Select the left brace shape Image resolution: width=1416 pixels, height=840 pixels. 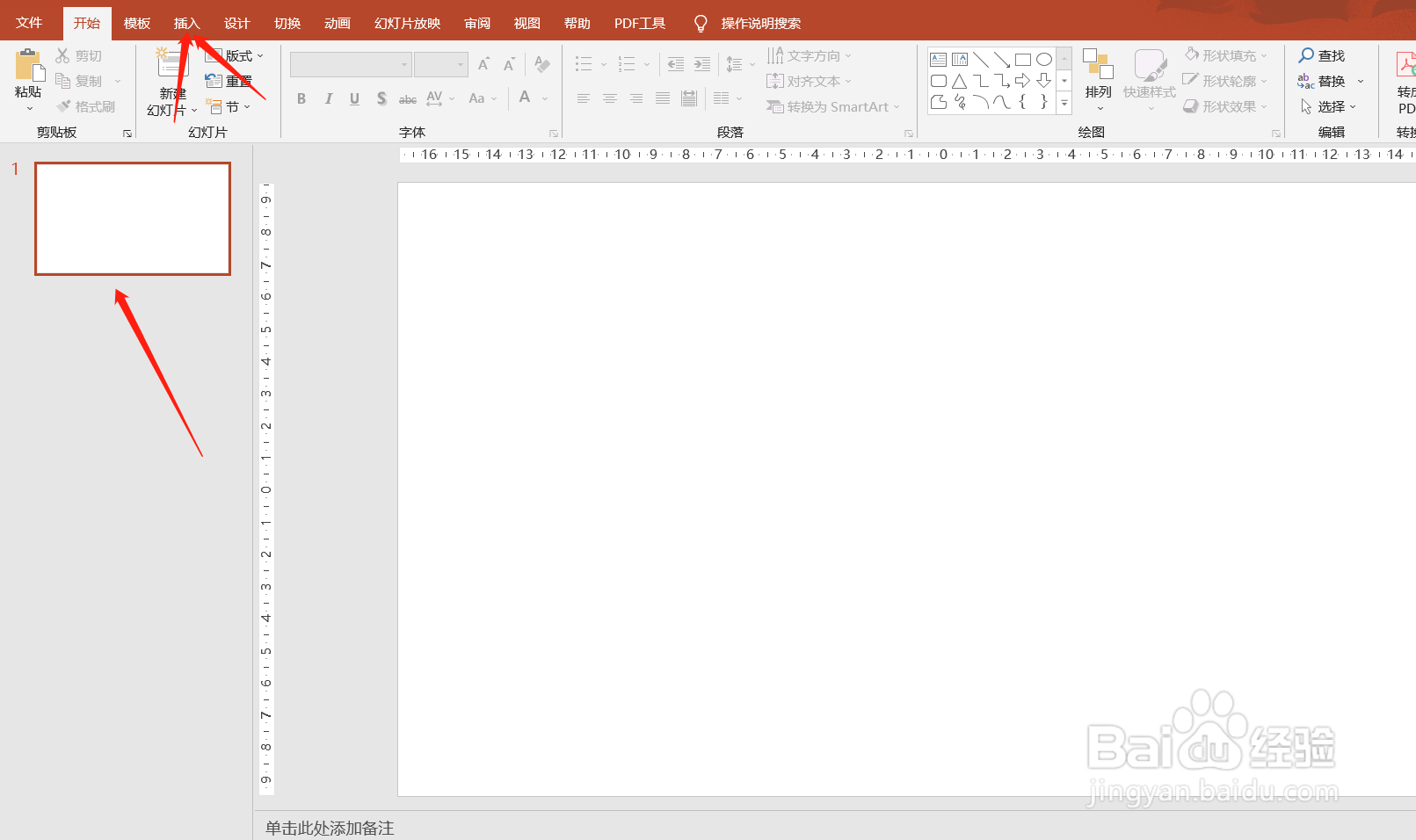(x=1022, y=102)
